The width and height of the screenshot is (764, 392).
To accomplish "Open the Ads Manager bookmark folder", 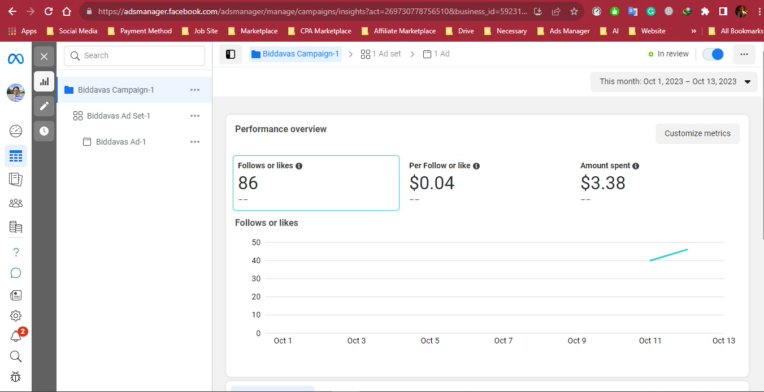I will [x=563, y=31].
